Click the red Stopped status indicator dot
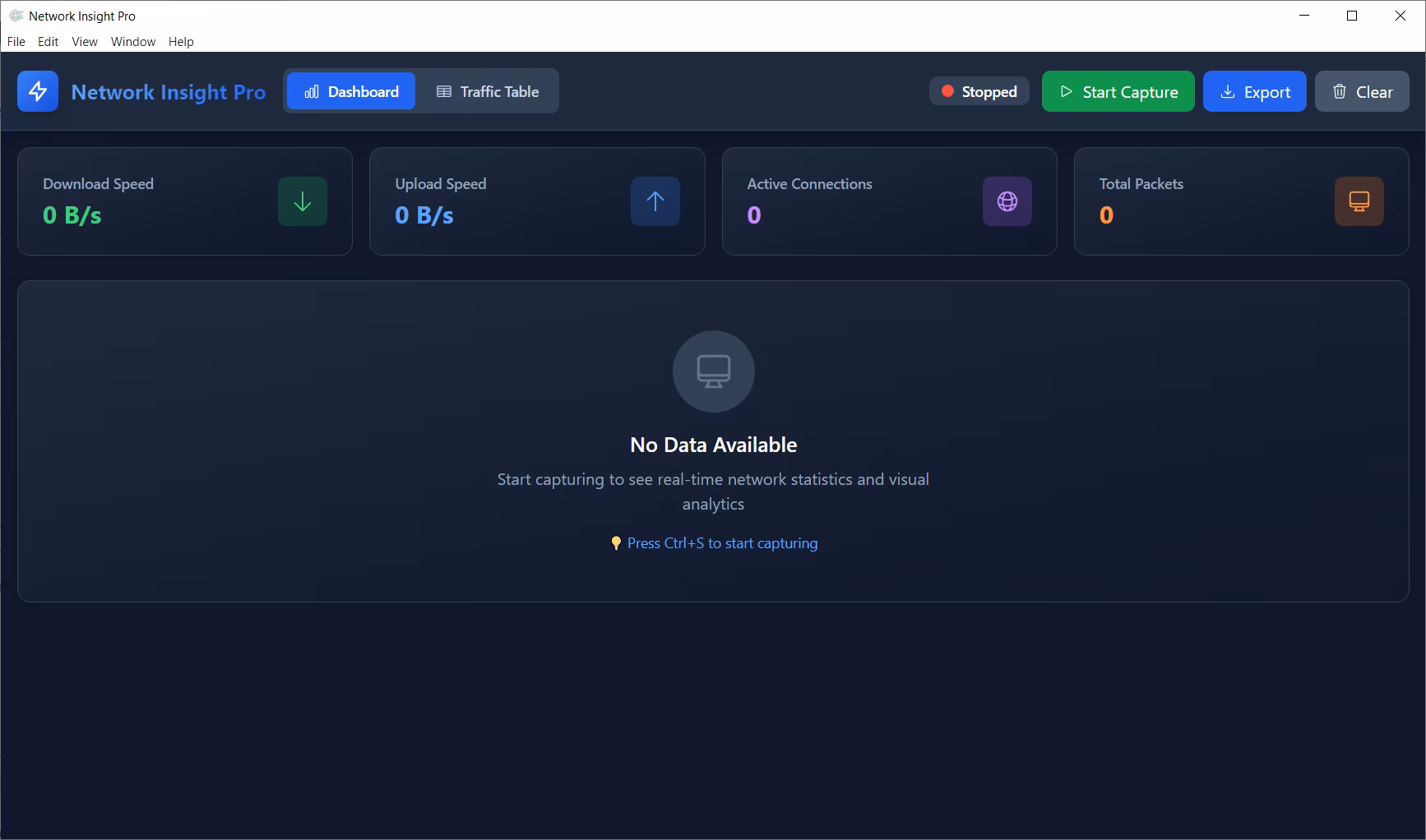The height and width of the screenshot is (840, 1426). (x=947, y=91)
